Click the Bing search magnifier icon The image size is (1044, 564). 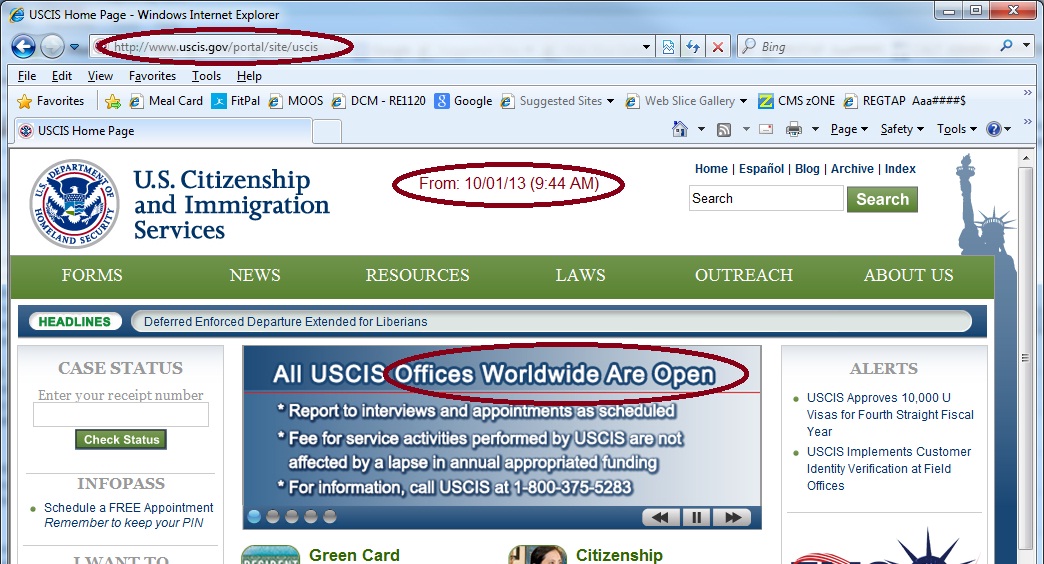(1006, 46)
